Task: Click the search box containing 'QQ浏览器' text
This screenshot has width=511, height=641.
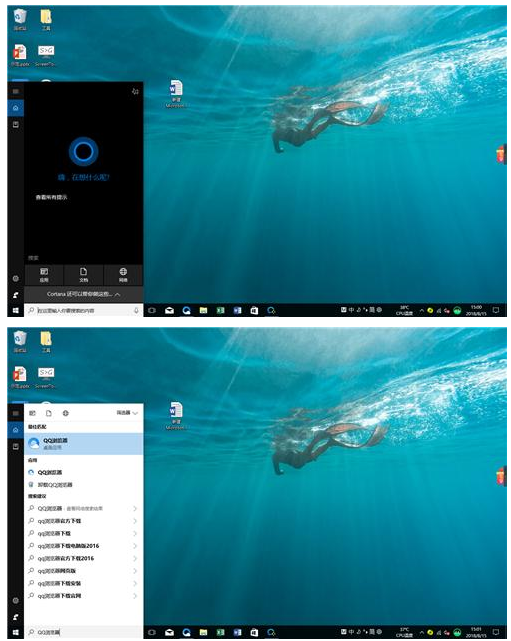Action: [83, 632]
